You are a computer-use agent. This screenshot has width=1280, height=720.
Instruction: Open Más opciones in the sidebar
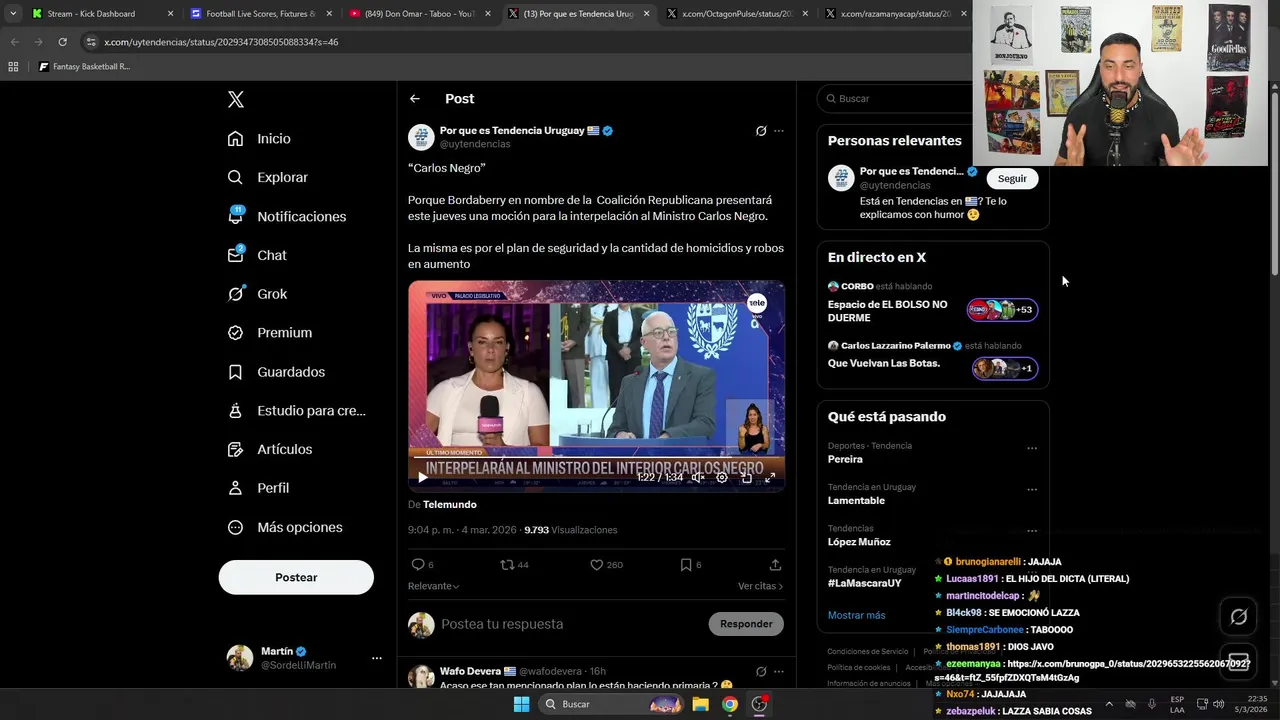pyautogui.click(x=285, y=527)
